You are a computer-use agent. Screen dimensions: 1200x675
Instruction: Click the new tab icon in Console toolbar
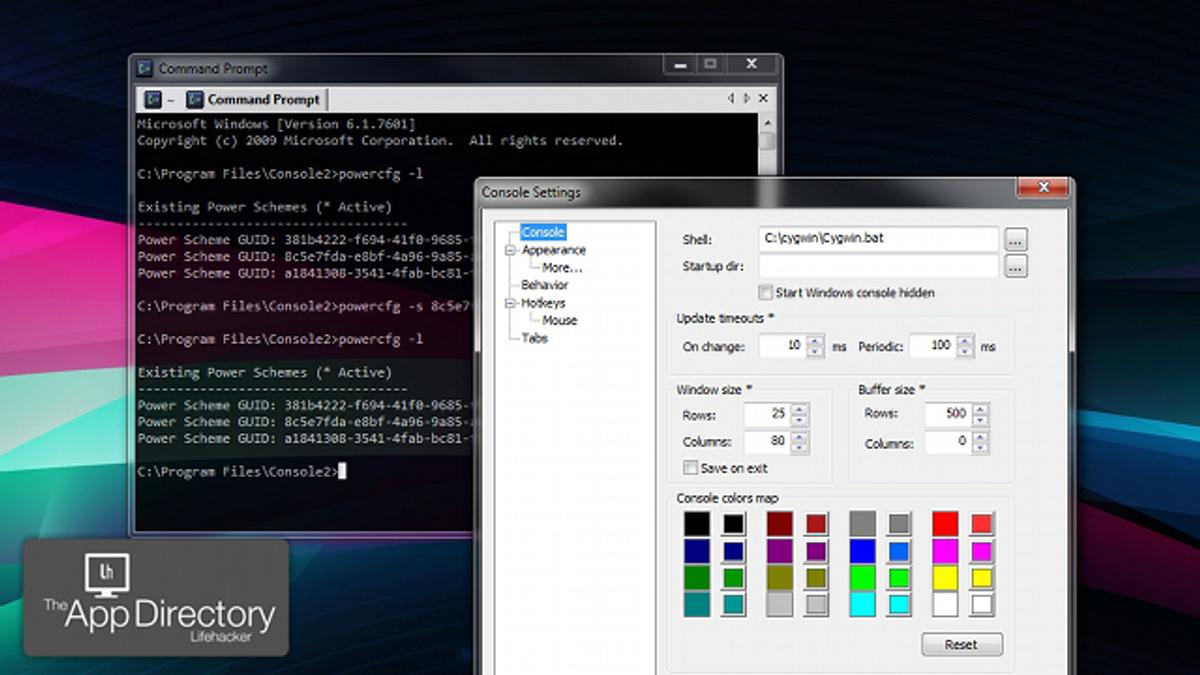click(153, 100)
